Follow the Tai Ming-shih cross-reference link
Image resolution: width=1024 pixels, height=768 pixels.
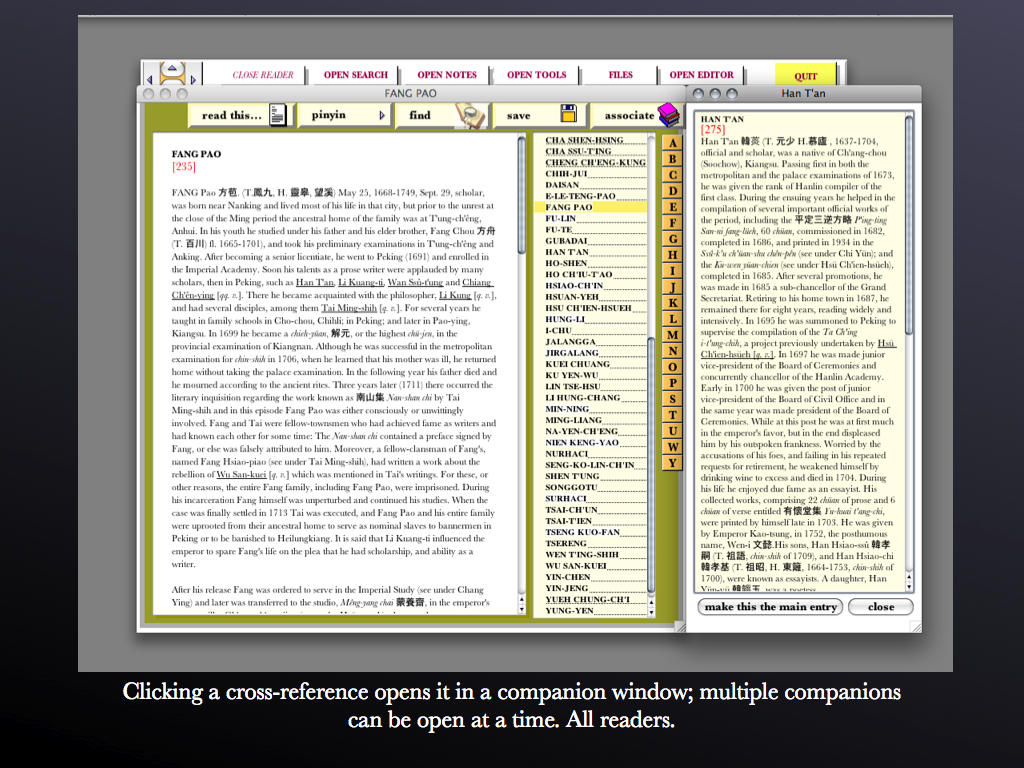click(349, 308)
